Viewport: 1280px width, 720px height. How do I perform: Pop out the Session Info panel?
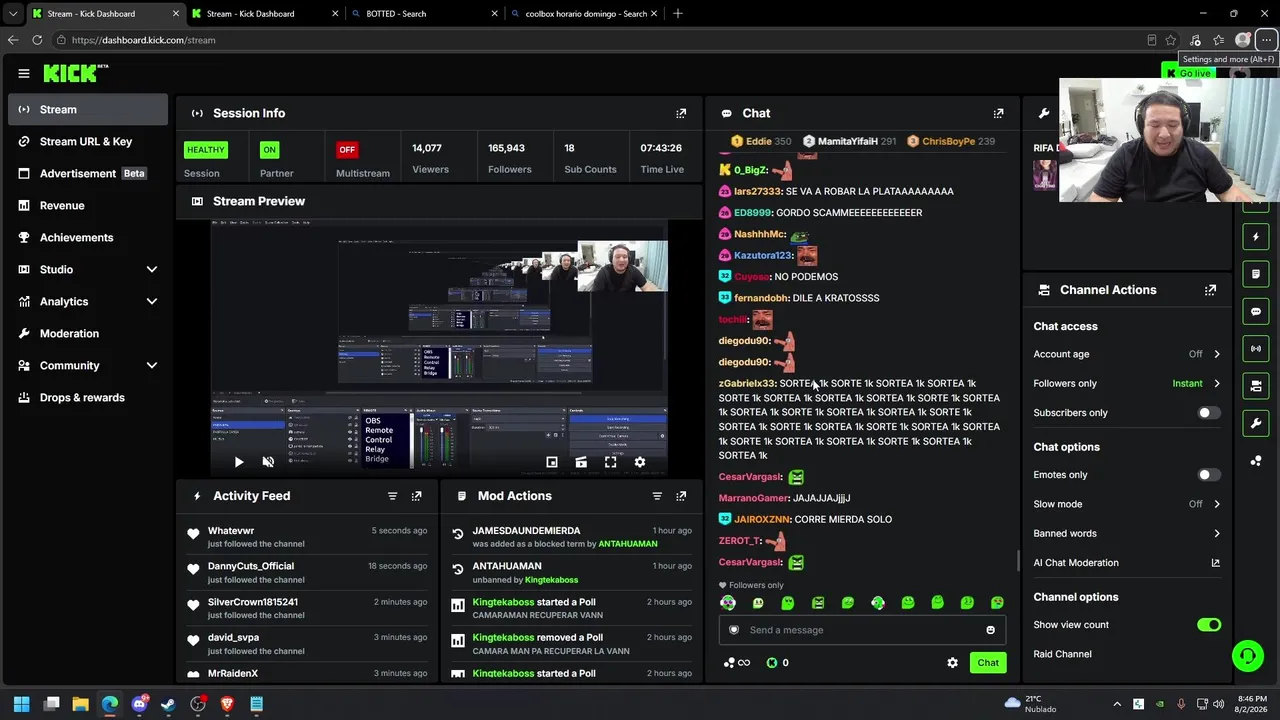pos(681,113)
